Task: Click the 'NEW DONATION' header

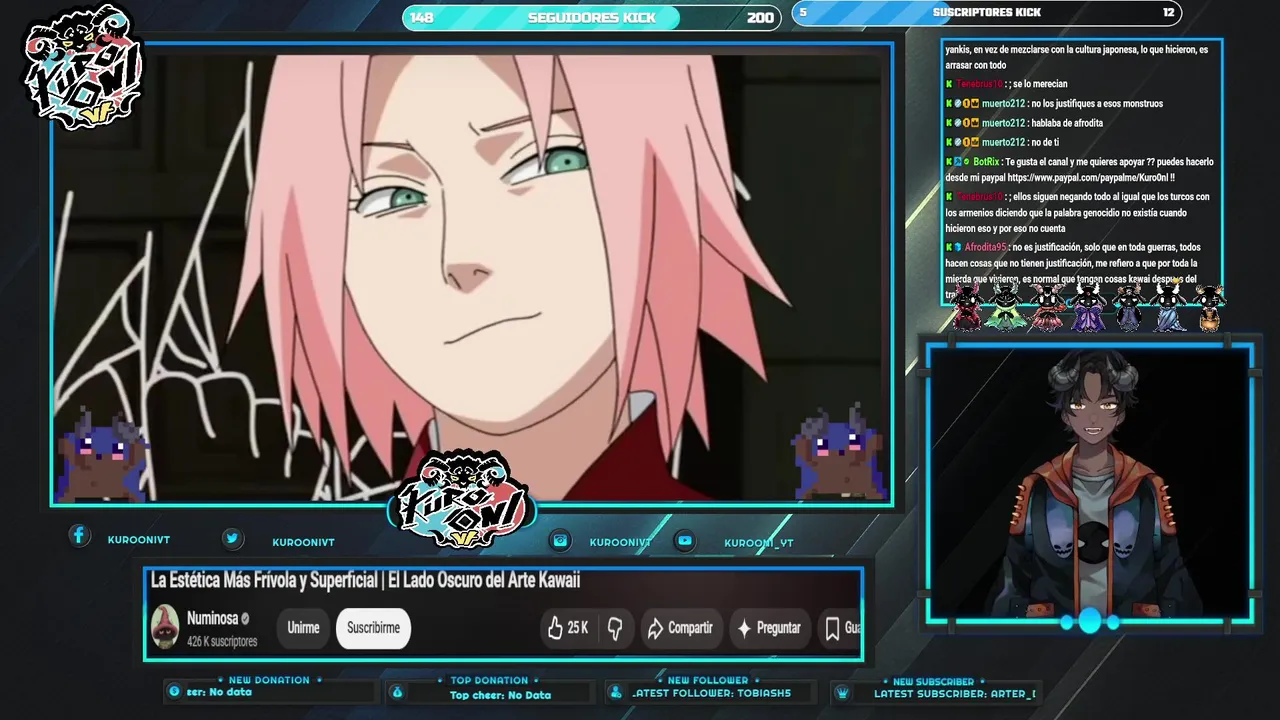Action: [x=269, y=680]
